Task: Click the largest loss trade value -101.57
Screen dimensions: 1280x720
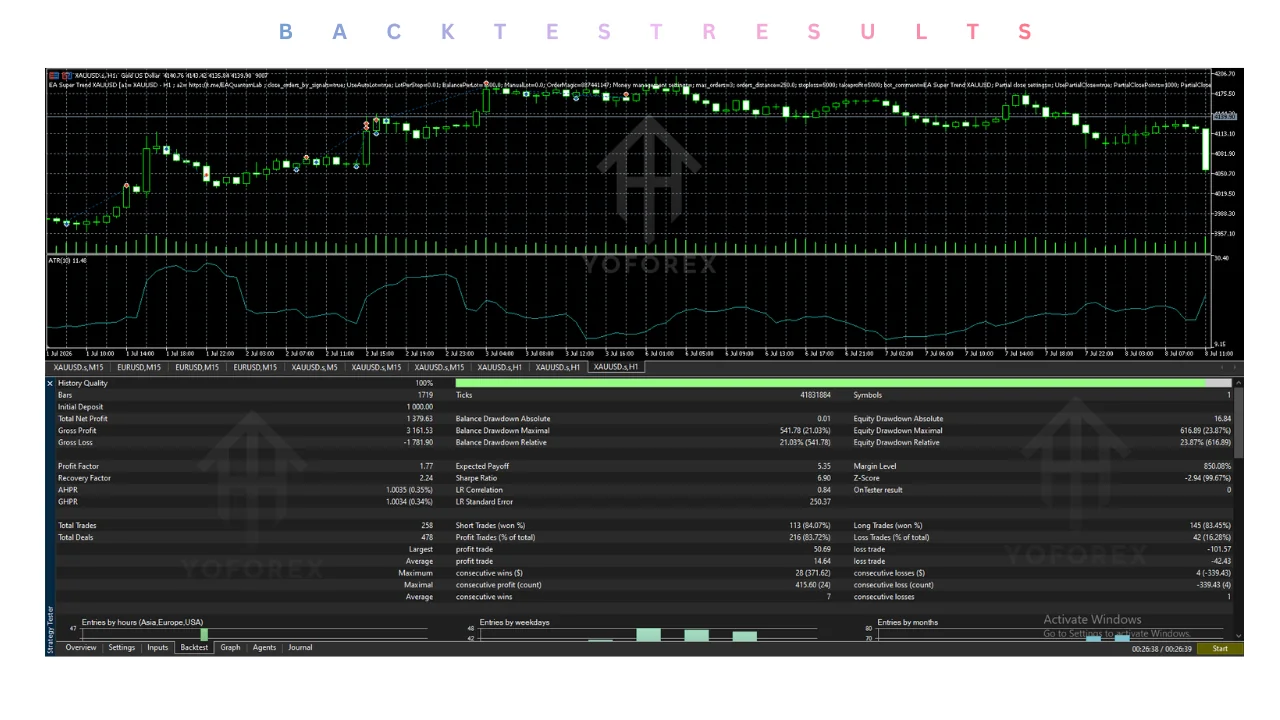Action: [1220, 549]
